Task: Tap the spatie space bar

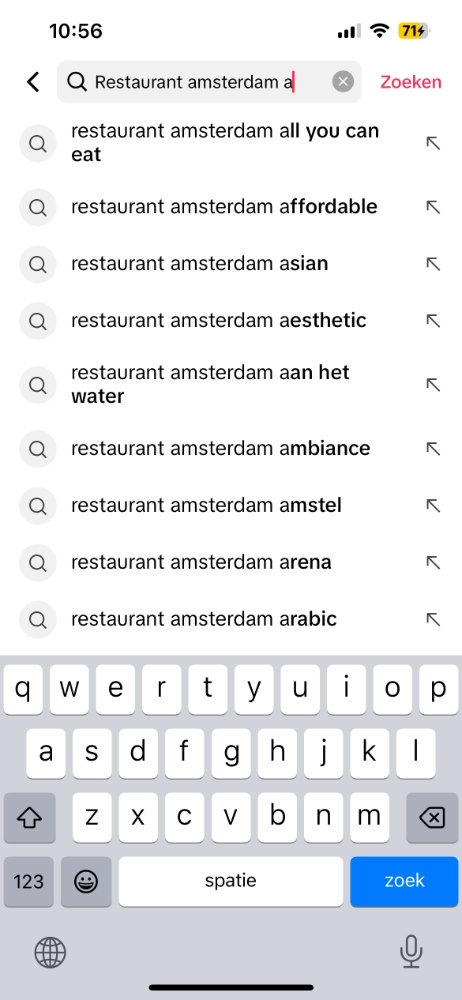Action: pos(230,881)
